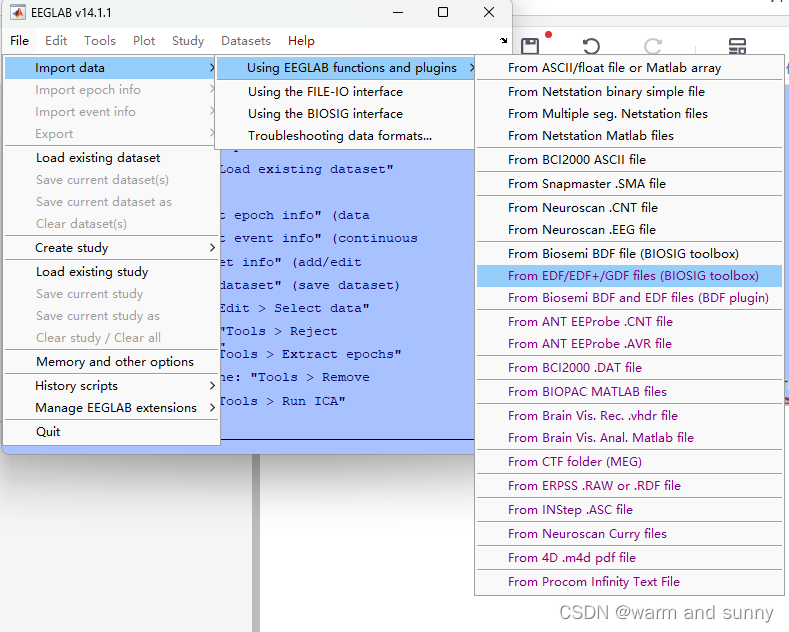This screenshot has width=789, height=632.
Task: Select From Neuroscan .CNT file
Action: click(629, 208)
